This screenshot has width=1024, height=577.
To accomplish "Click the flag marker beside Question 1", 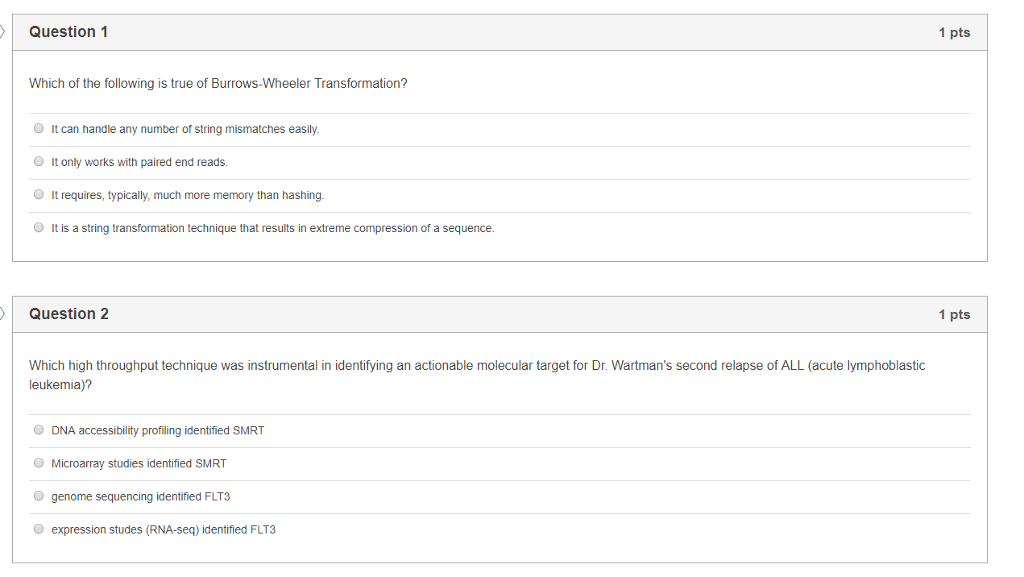I will click(2, 31).
